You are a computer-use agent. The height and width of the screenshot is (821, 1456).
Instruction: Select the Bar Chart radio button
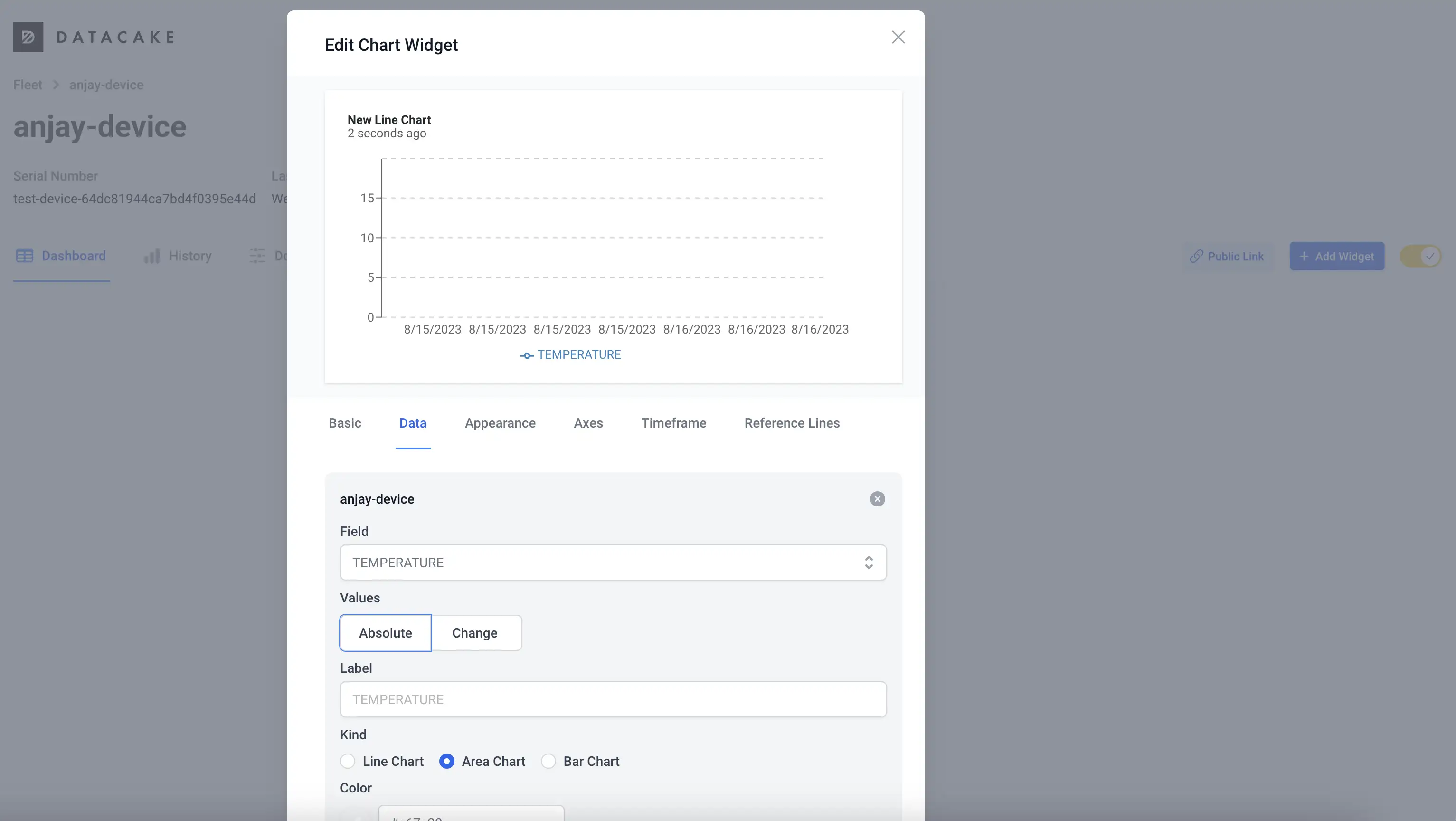point(548,761)
